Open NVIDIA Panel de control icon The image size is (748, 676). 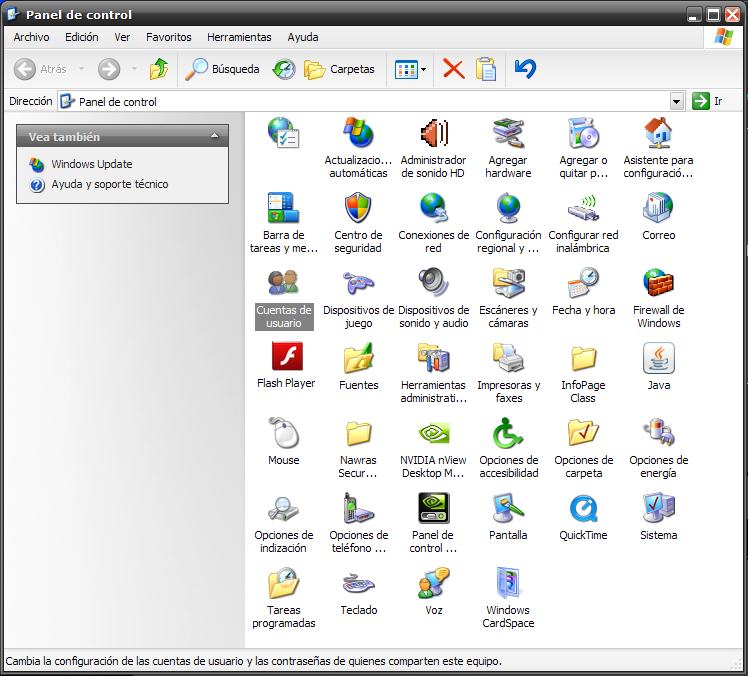coord(433,508)
